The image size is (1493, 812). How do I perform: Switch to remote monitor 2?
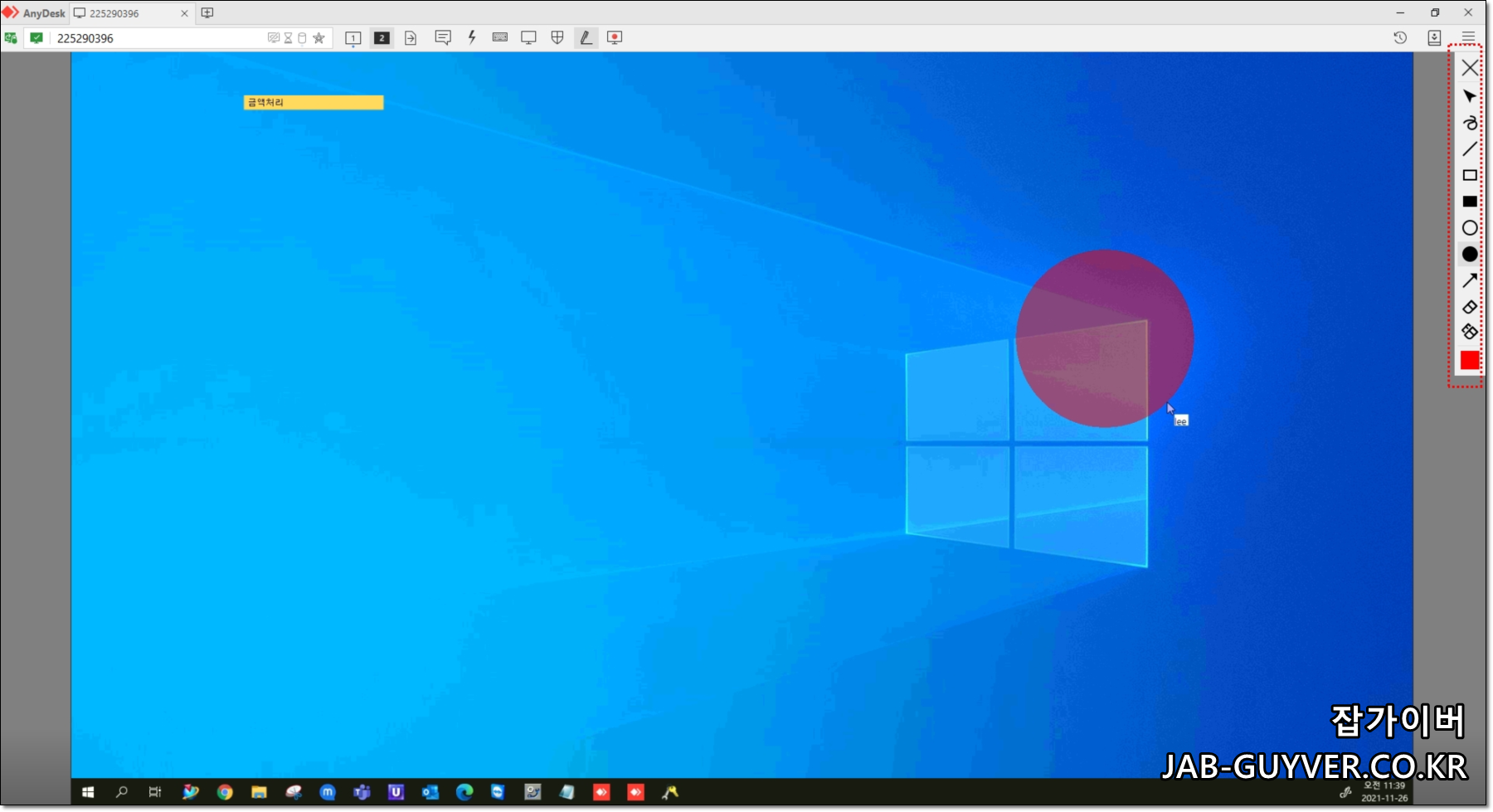pyautogui.click(x=382, y=38)
